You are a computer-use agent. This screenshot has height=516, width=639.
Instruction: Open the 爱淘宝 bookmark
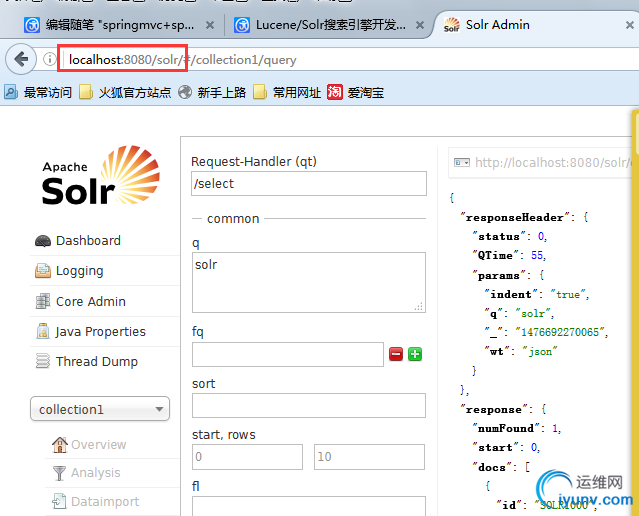[355, 92]
